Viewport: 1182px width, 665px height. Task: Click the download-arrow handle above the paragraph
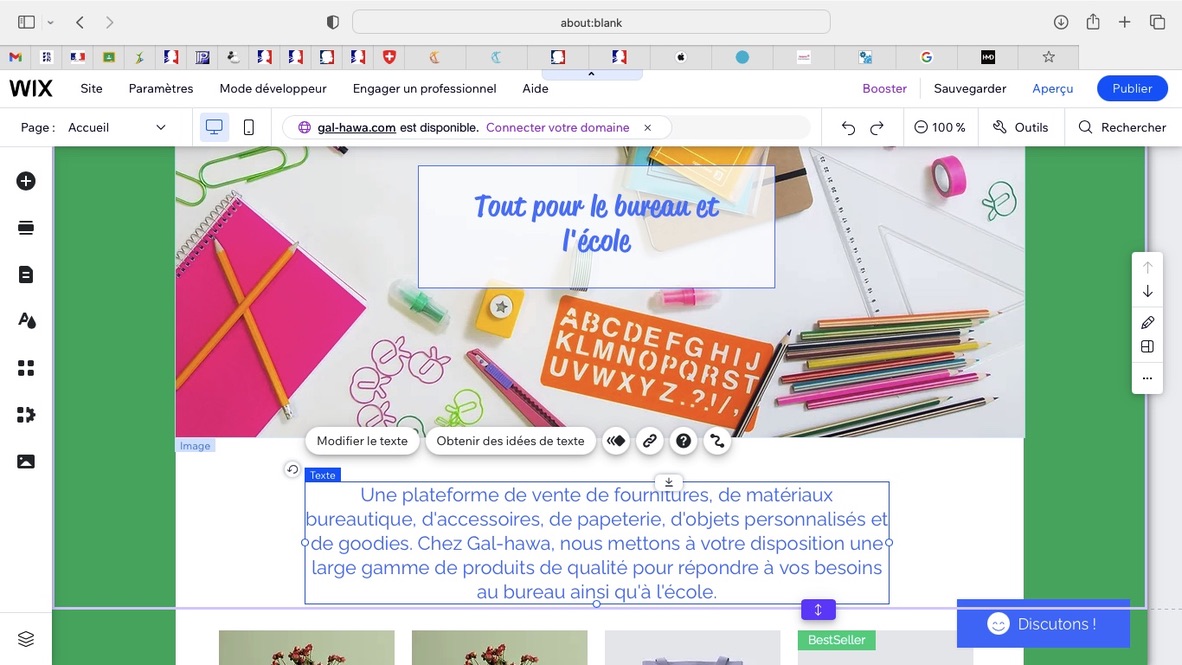669,483
